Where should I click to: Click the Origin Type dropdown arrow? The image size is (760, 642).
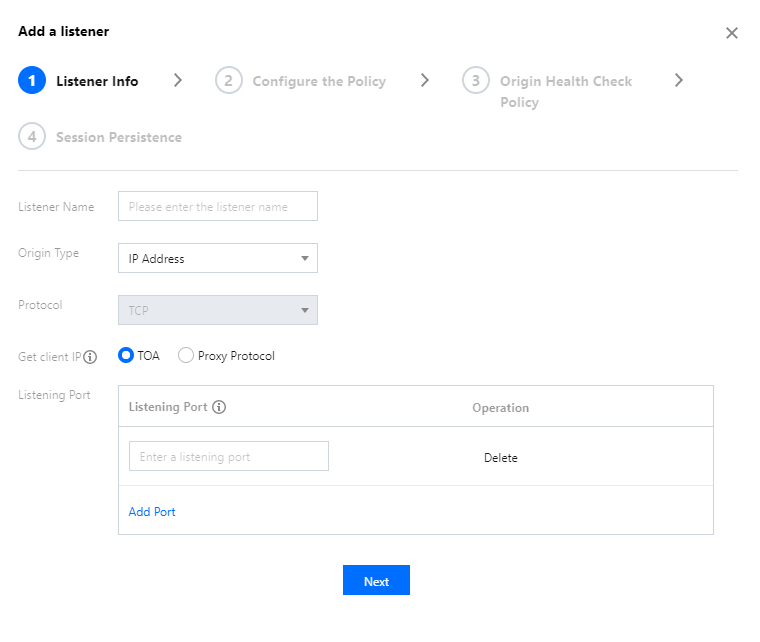(305, 259)
